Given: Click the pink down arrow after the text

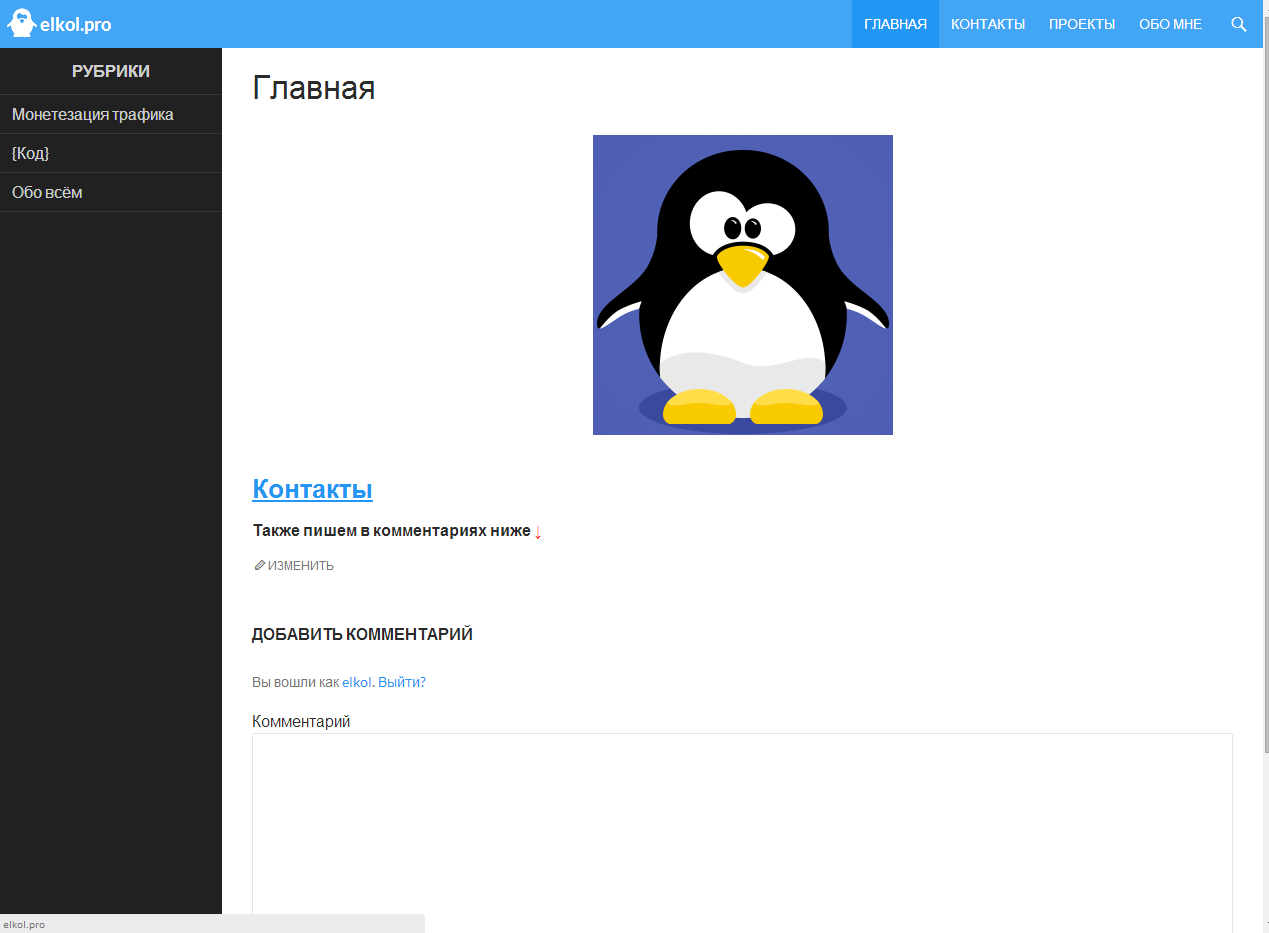Looking at the screenshot, I should (538, 532).
